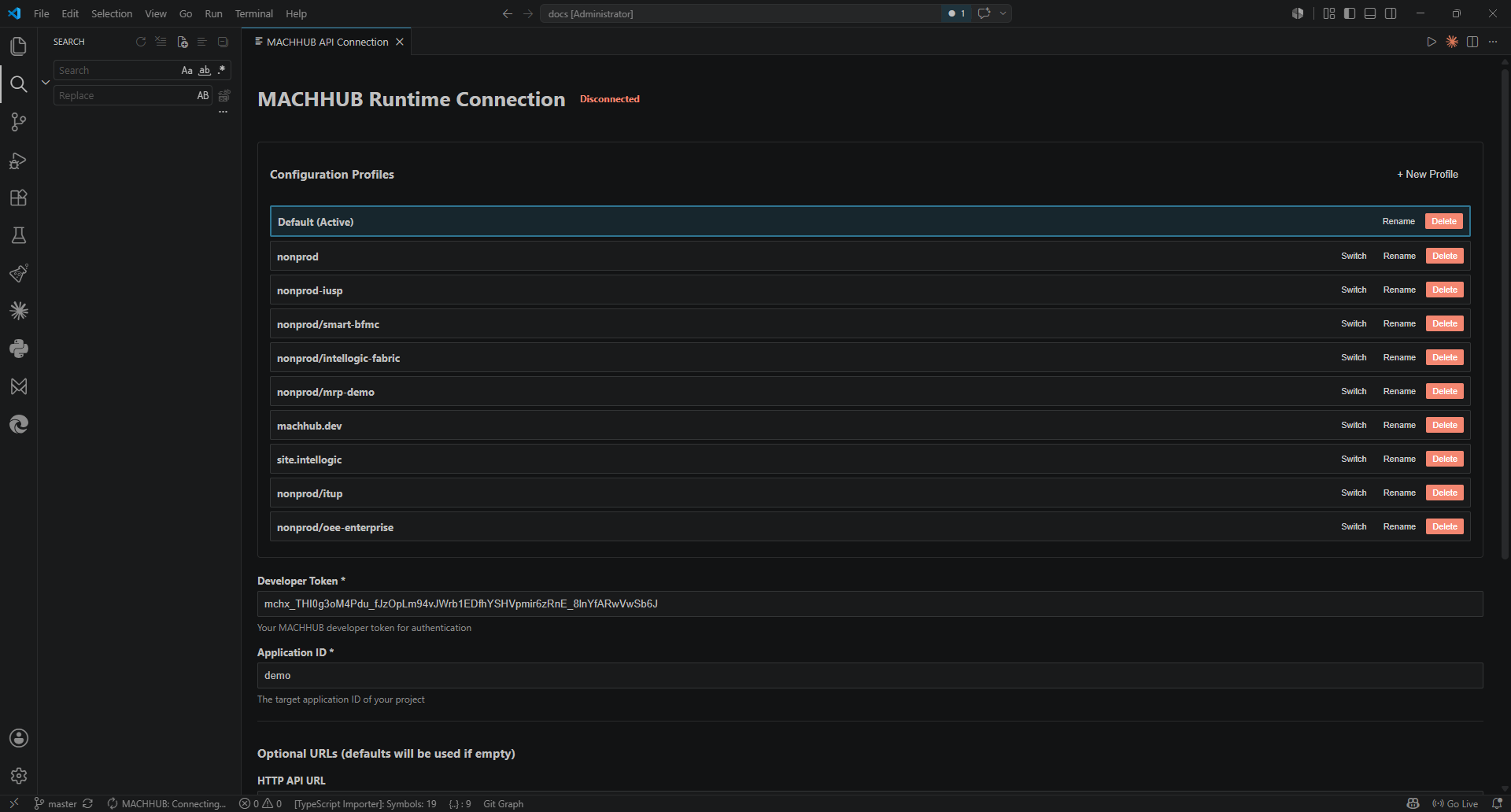1511x812 pixels.
Task: Open chat dropdown arrow in title bar
Action: click(x=1003, y=13)
